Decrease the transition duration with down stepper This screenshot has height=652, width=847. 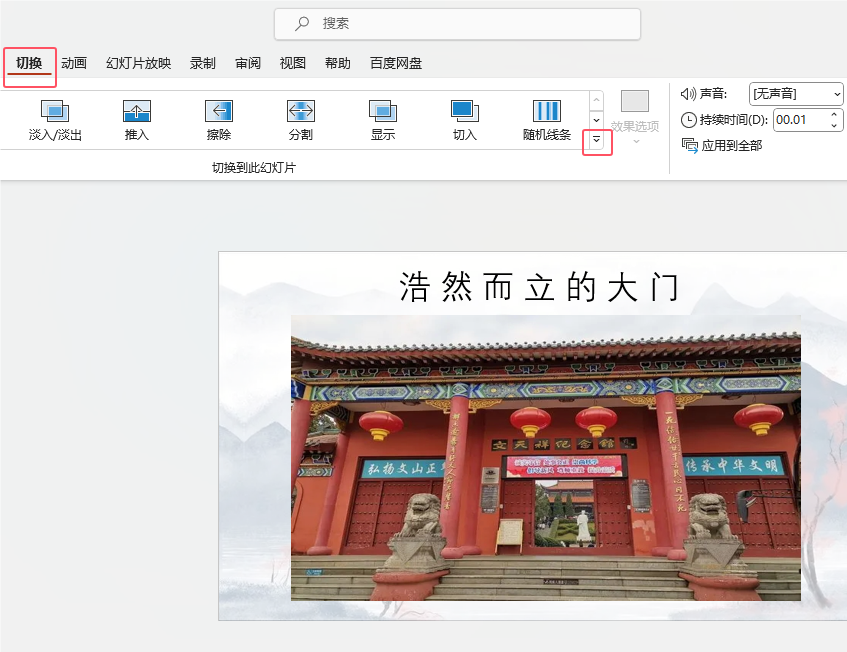[834, 125]
